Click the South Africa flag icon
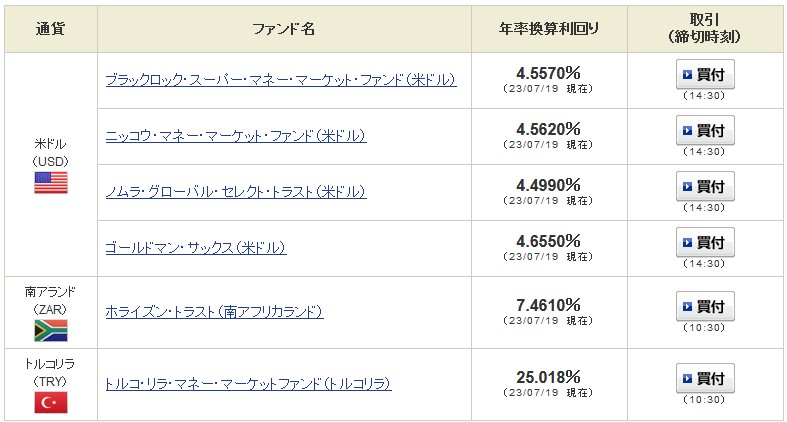The height and width of the screenshot is (422, 787). 51,331
